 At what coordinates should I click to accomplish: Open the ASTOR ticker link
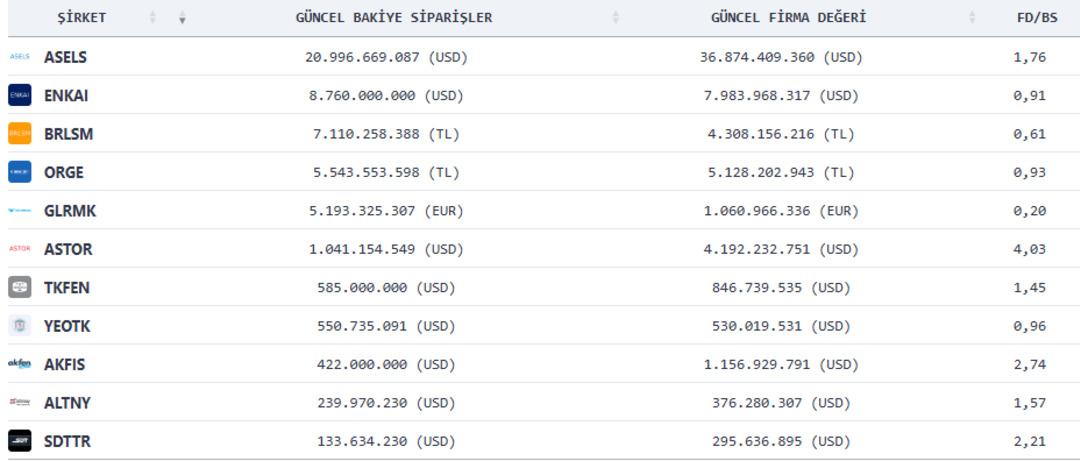tap(68, 249)
